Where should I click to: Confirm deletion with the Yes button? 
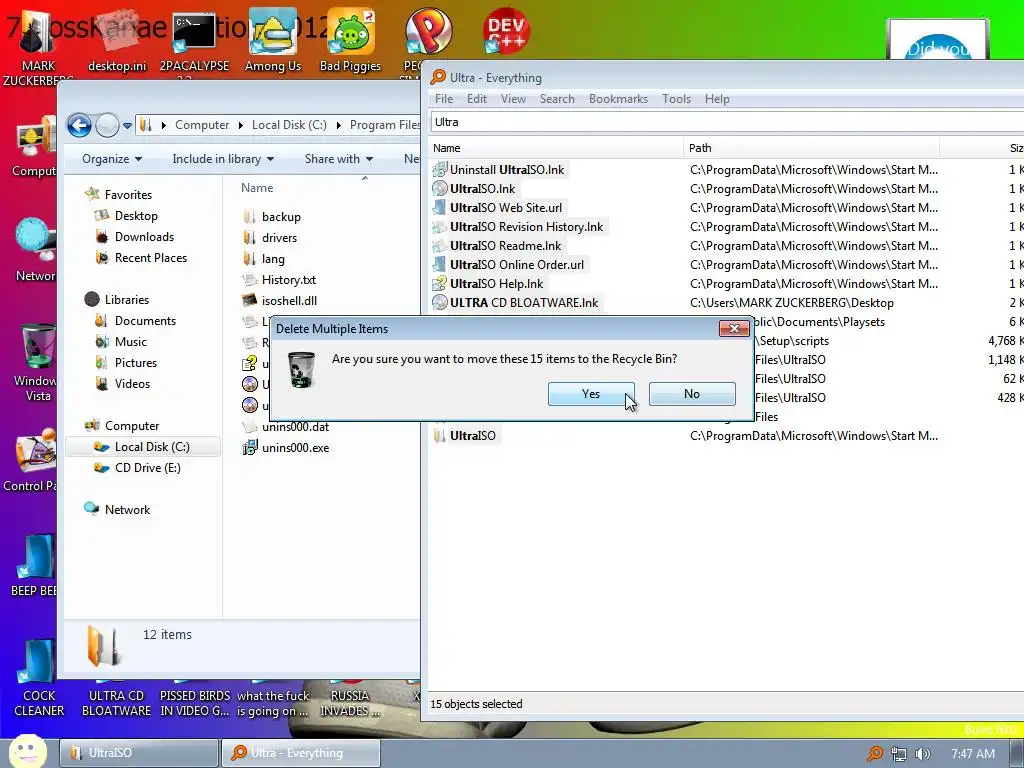pyautogui.click(x=591, y=394)
